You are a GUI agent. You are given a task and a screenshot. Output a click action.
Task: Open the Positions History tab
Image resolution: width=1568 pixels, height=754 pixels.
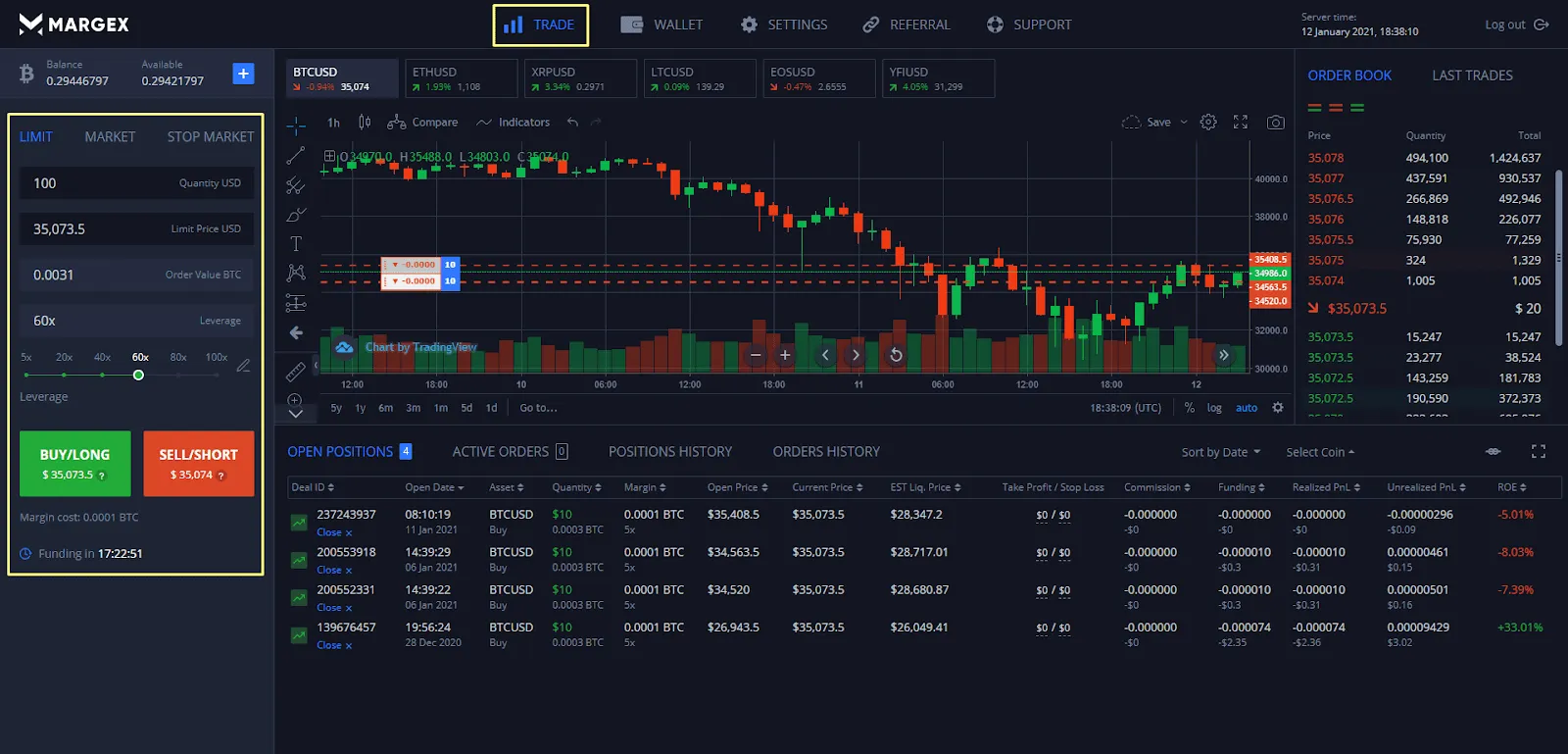670,452
